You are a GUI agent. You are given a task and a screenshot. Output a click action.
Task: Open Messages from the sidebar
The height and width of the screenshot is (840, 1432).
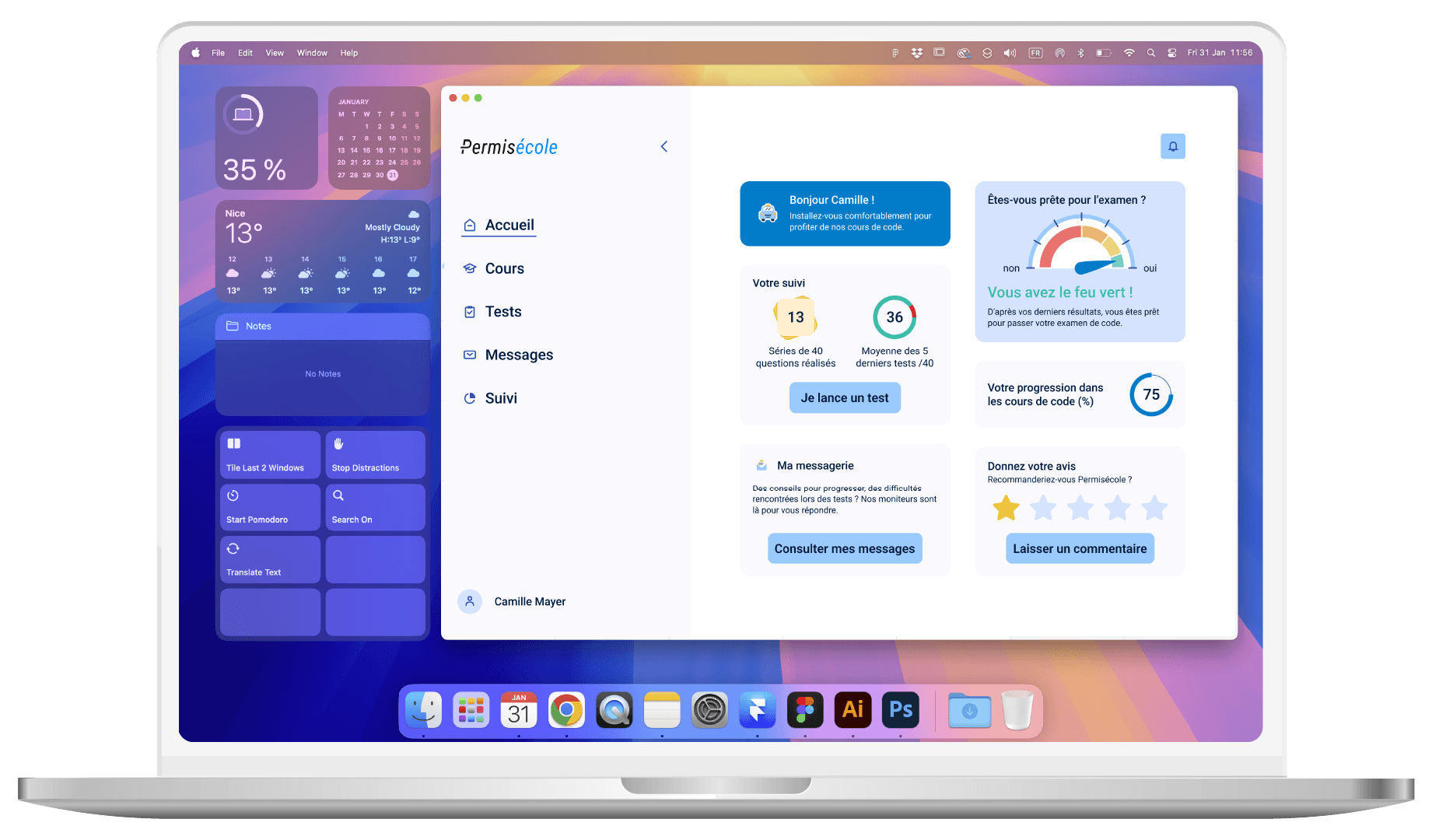[x=508, y=355]
